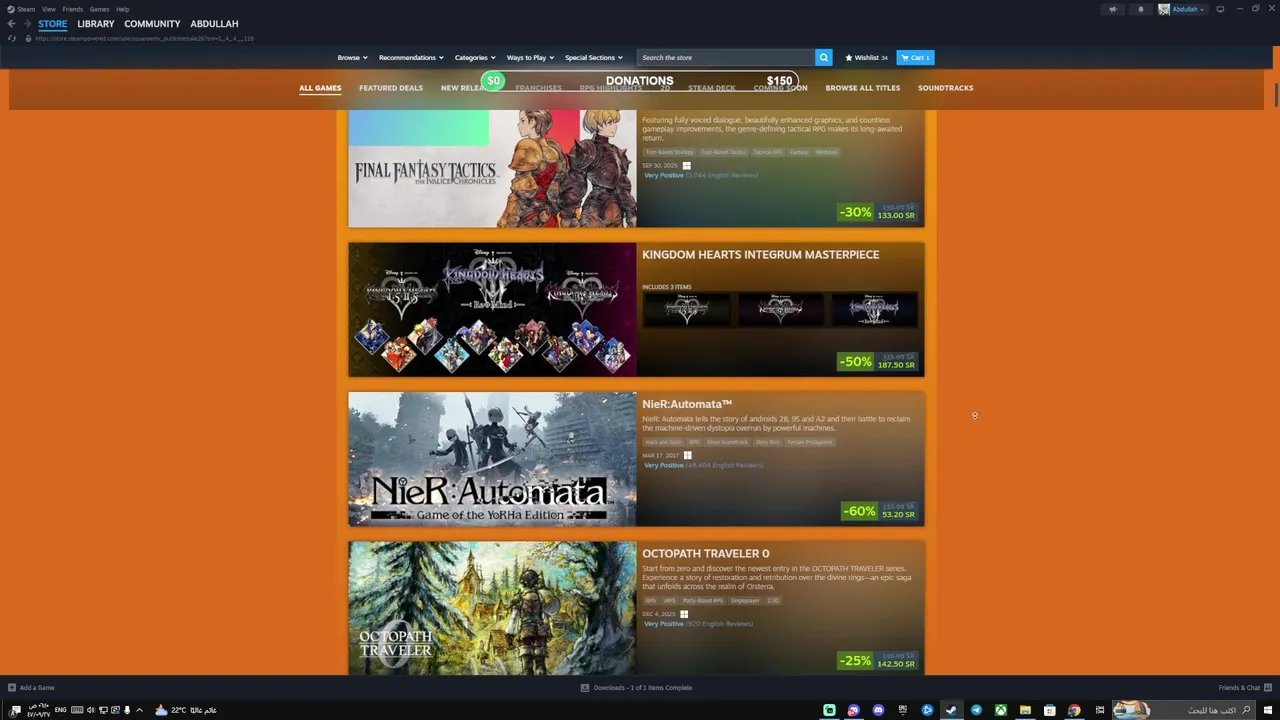This screenshot has width=1280, height=720.
Task: Click the Final Fantasy Tactics -30% price
Action: coord(878,212)
